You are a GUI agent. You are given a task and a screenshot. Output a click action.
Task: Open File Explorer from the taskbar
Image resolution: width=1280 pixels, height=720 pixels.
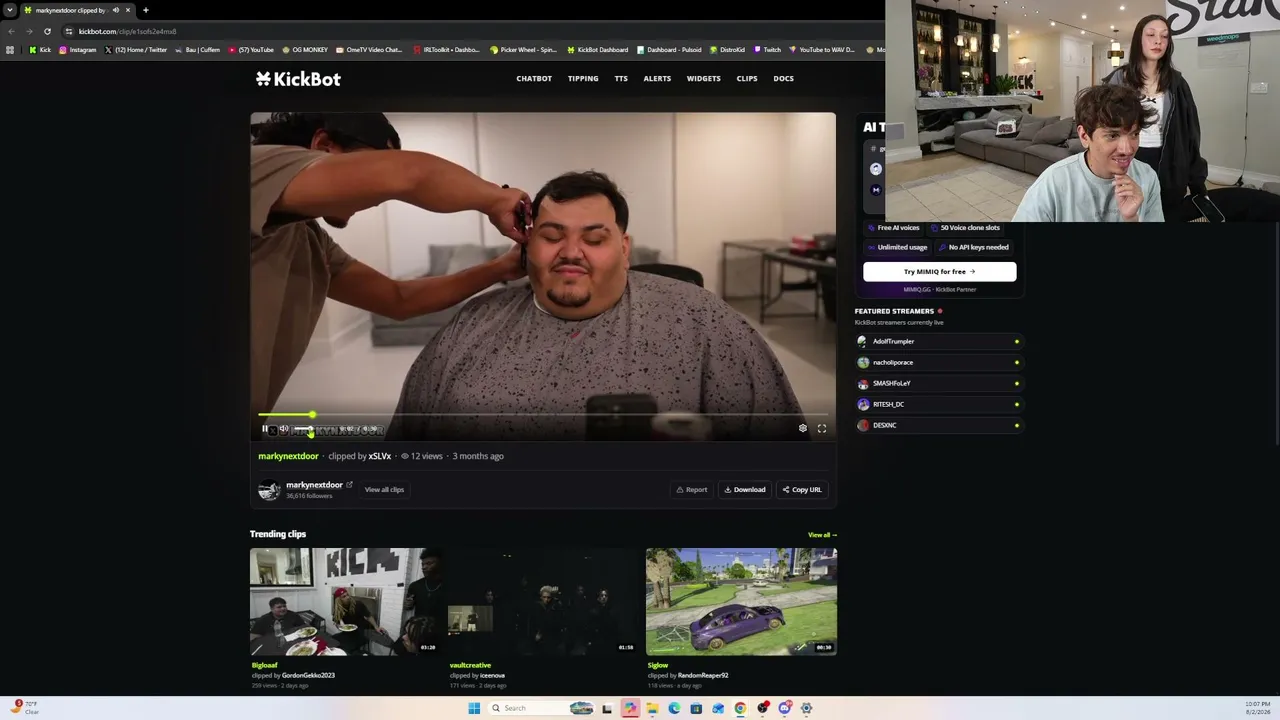652,708
